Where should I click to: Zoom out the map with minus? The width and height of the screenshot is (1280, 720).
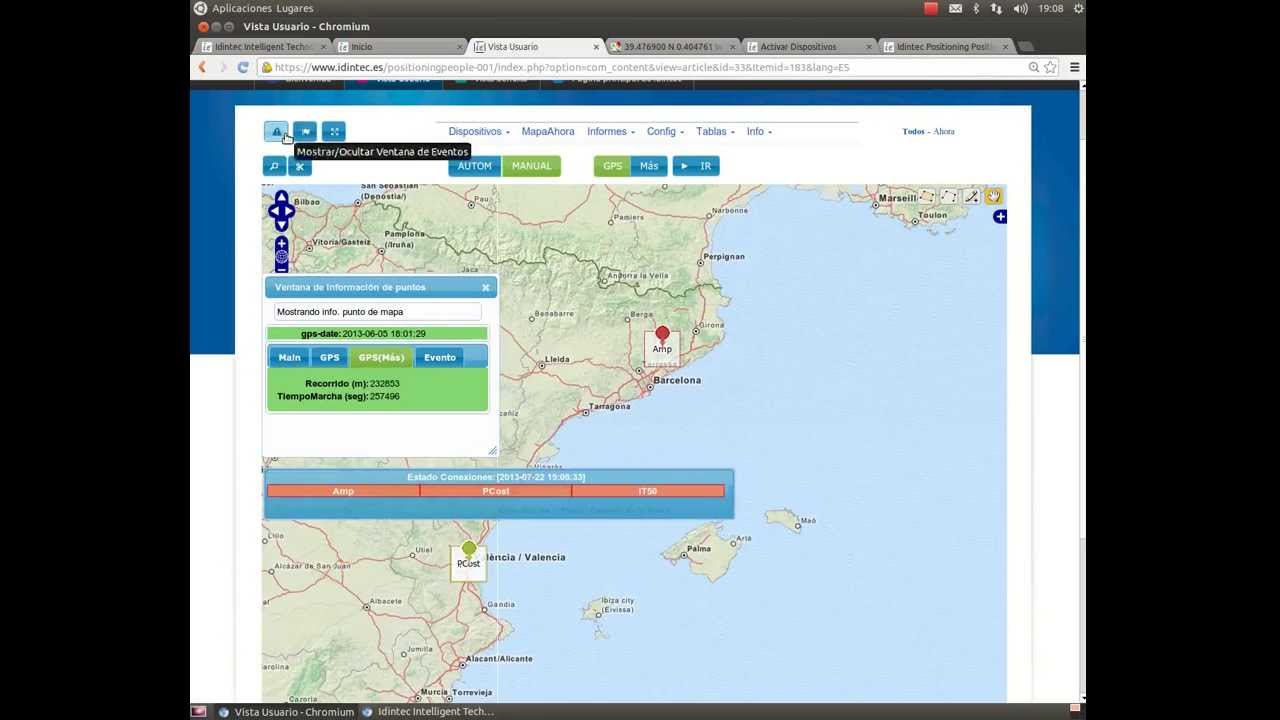(x=281, y=268)
